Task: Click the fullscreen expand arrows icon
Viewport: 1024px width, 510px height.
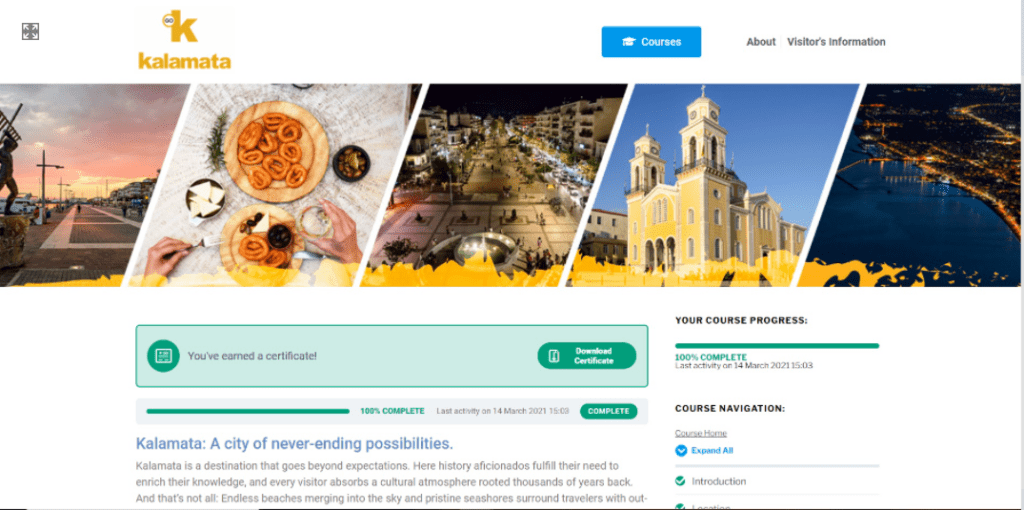Action: [31, 31]
